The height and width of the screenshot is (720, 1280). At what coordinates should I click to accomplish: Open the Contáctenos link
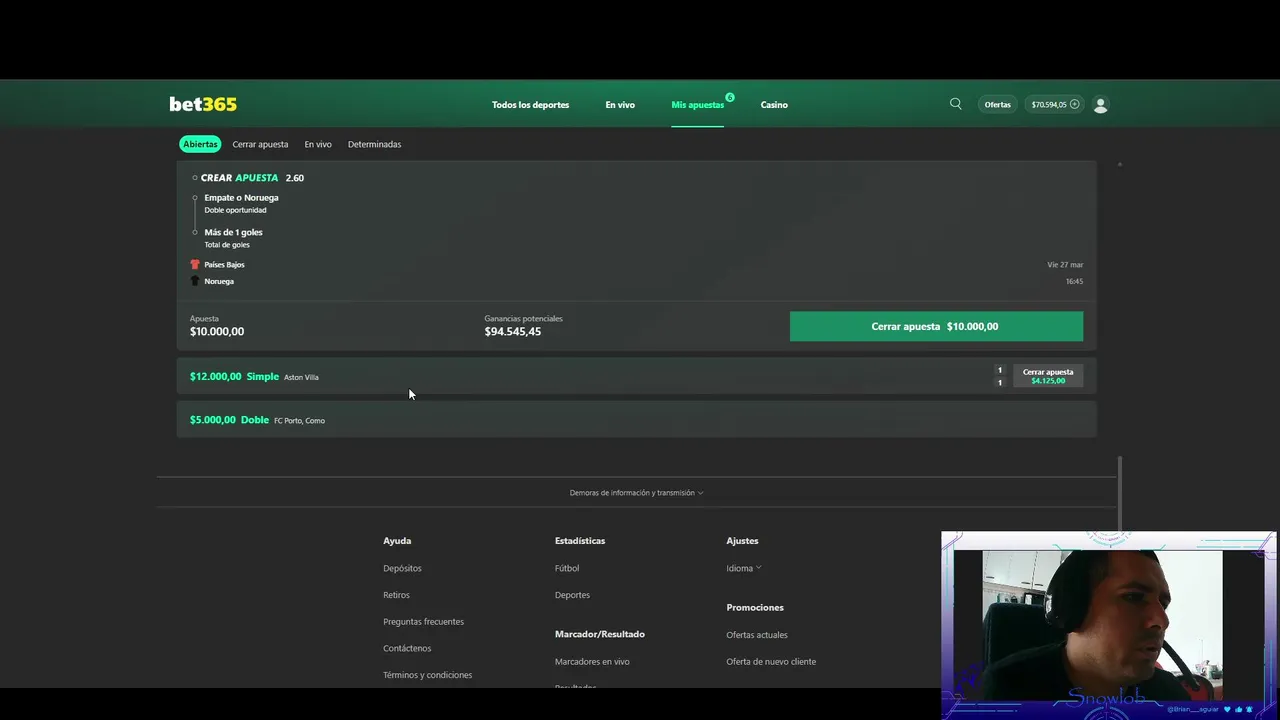[407, 649]
